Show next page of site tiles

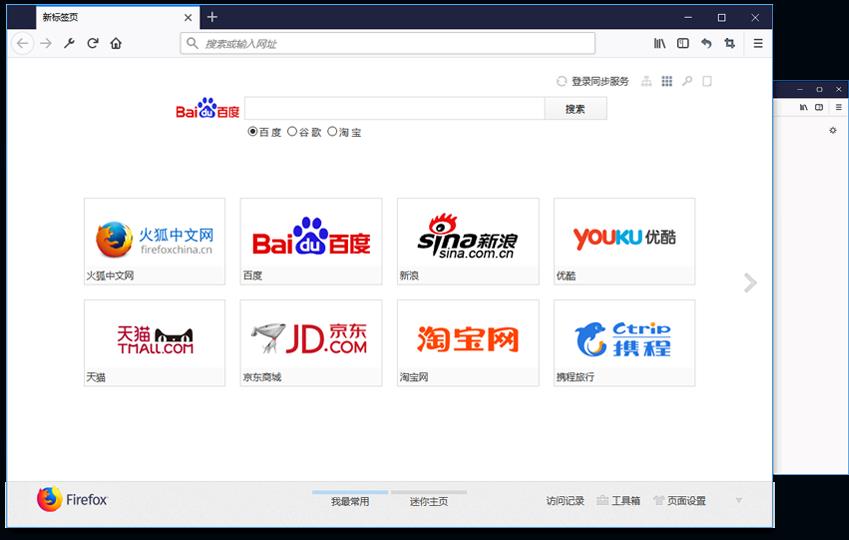click(x=750, y=283)
